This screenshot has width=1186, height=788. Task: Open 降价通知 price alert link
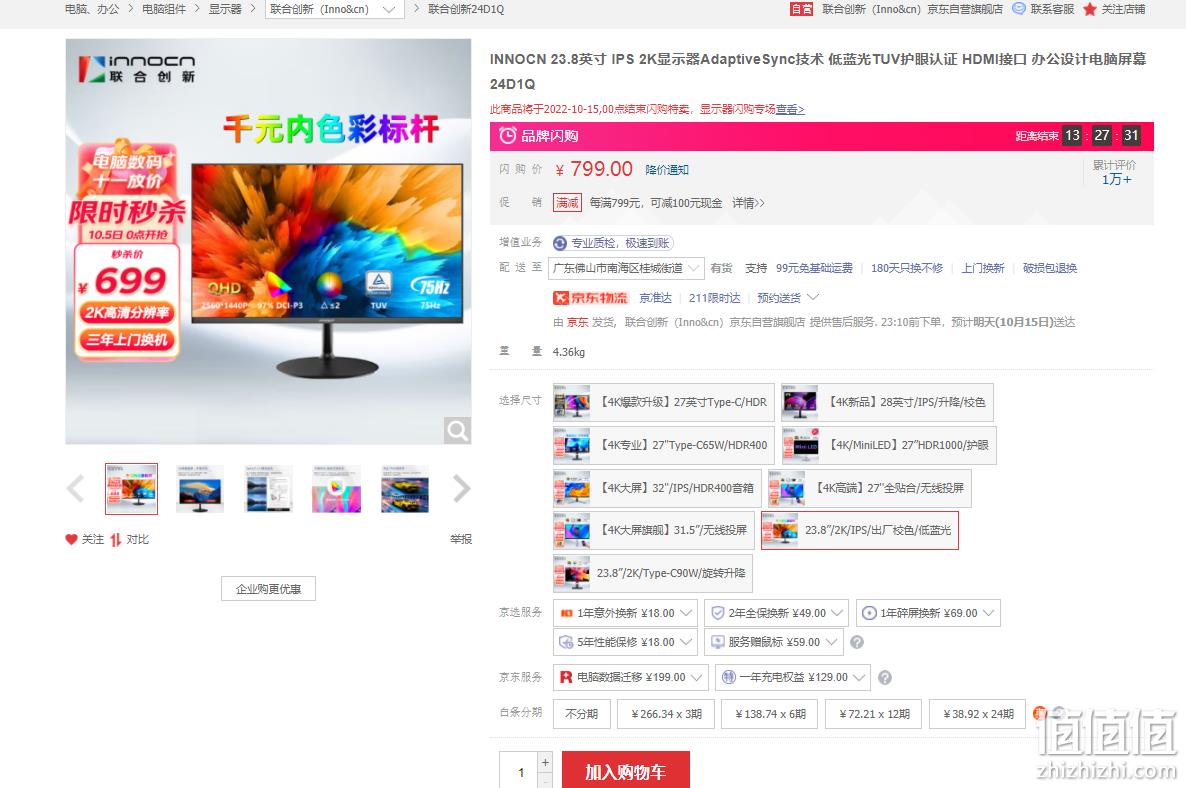667,170
